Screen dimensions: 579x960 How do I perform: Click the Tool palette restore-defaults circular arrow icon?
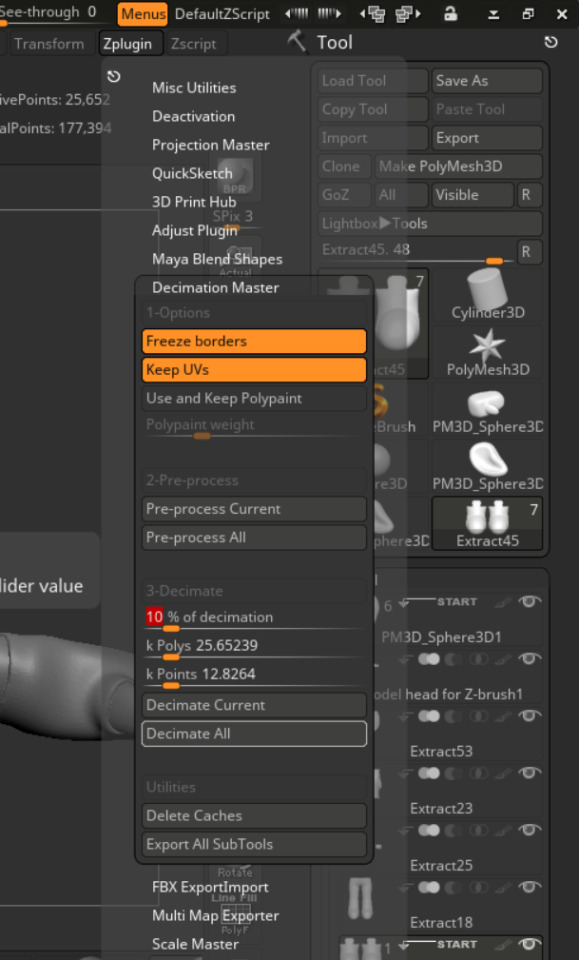(551, 42)
